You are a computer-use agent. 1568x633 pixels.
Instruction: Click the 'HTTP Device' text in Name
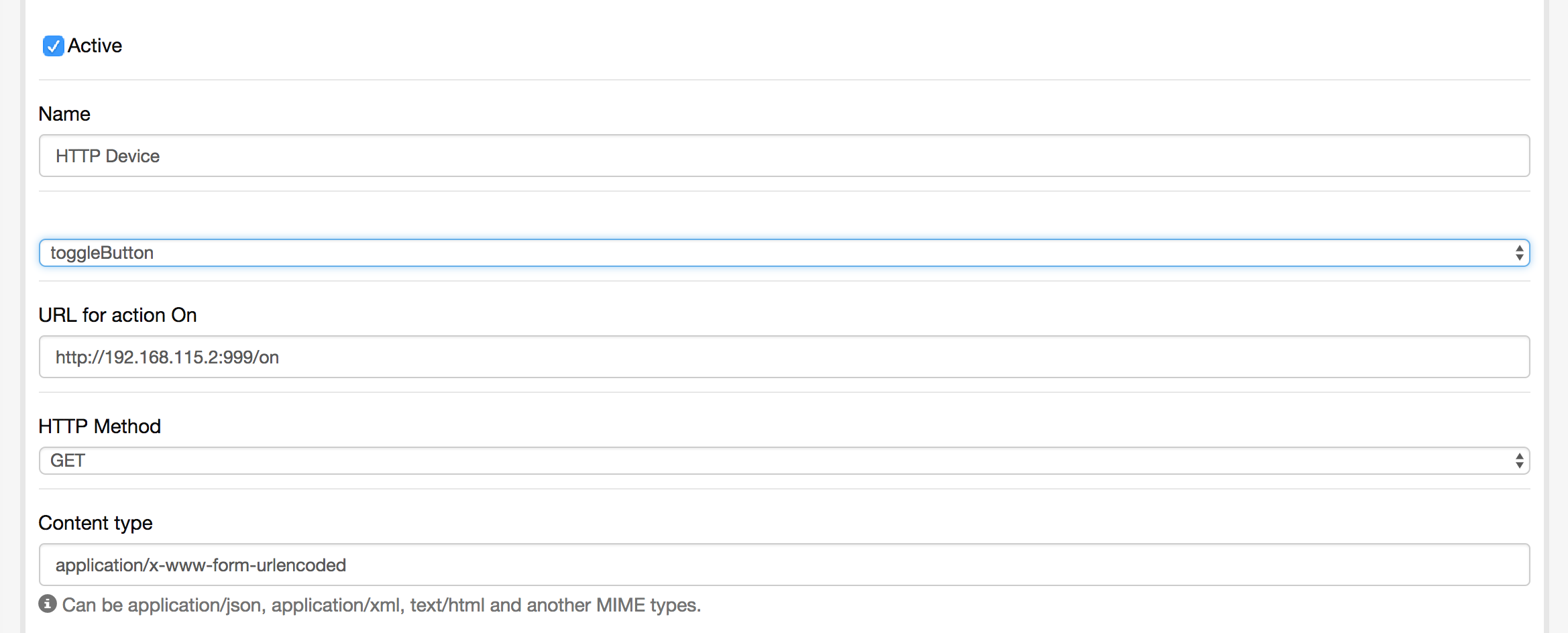[x=107, y=156]
